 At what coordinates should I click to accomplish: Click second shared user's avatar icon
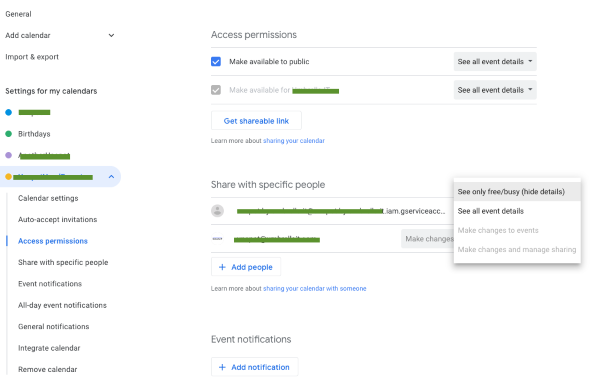[217, 239]
